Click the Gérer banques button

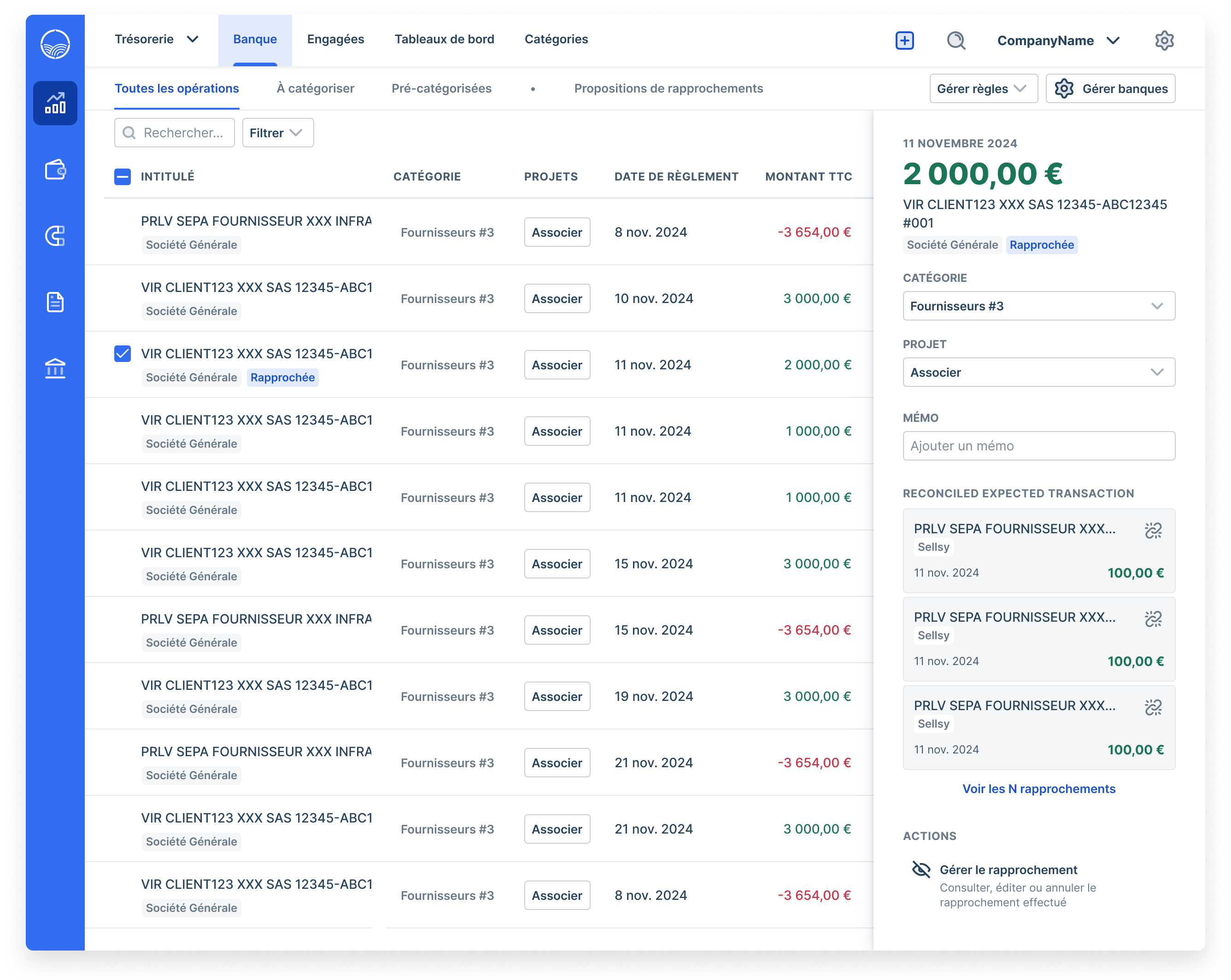[1110, 89]
